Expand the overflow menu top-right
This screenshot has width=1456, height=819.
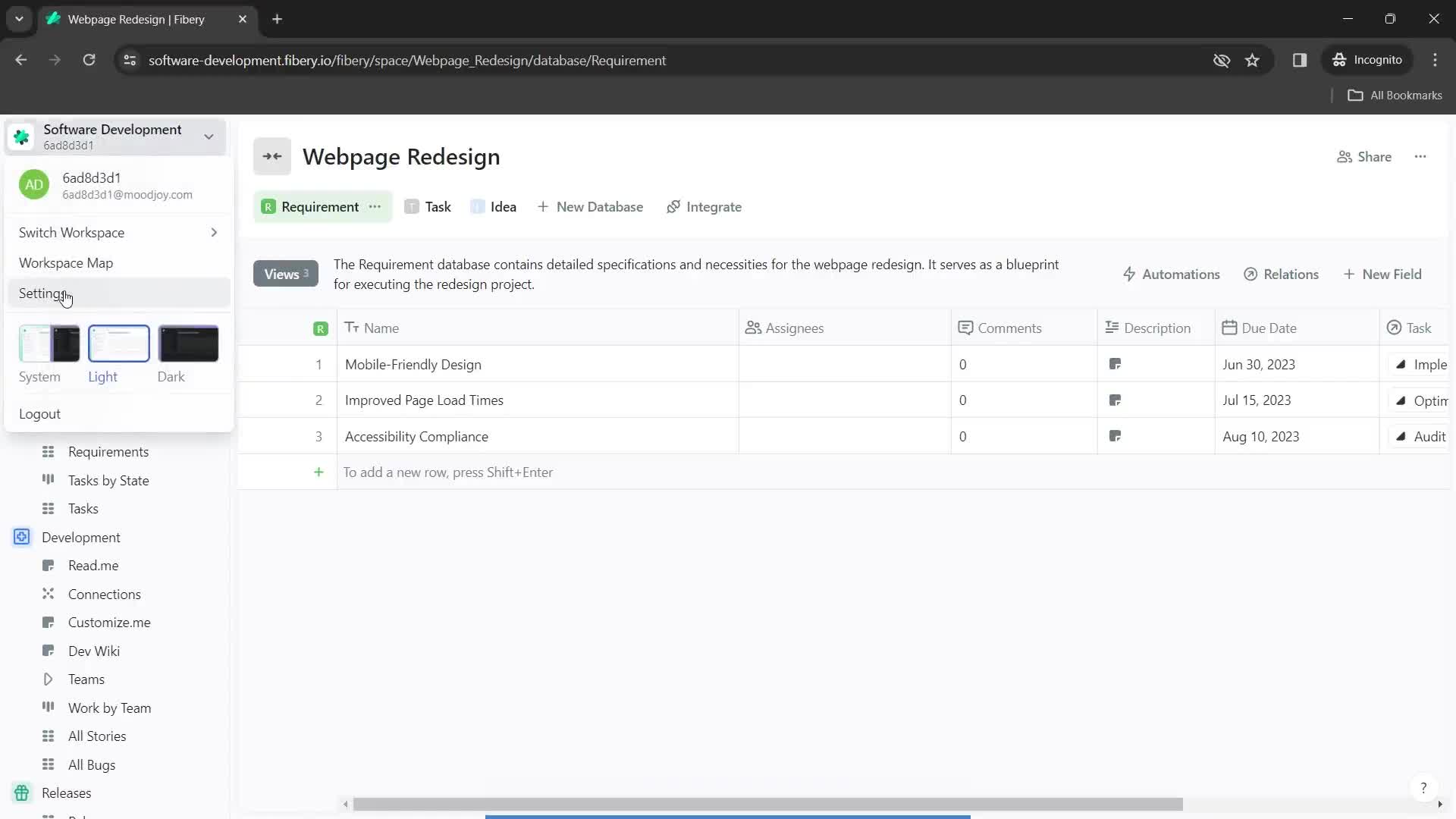(1421, 156)
